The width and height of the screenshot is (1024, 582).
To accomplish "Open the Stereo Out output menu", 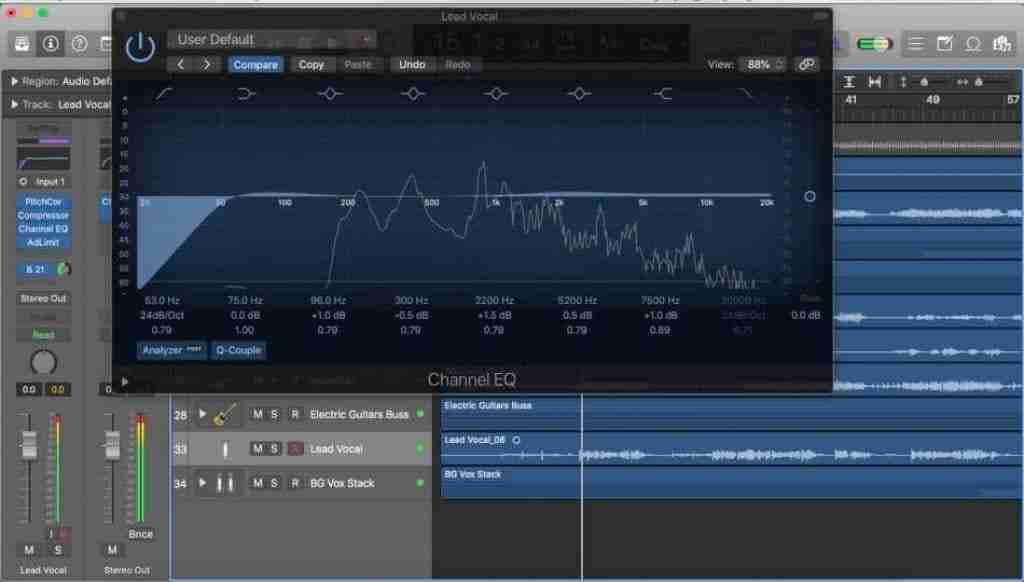I will pyautogui.click(x=42, y=296).
